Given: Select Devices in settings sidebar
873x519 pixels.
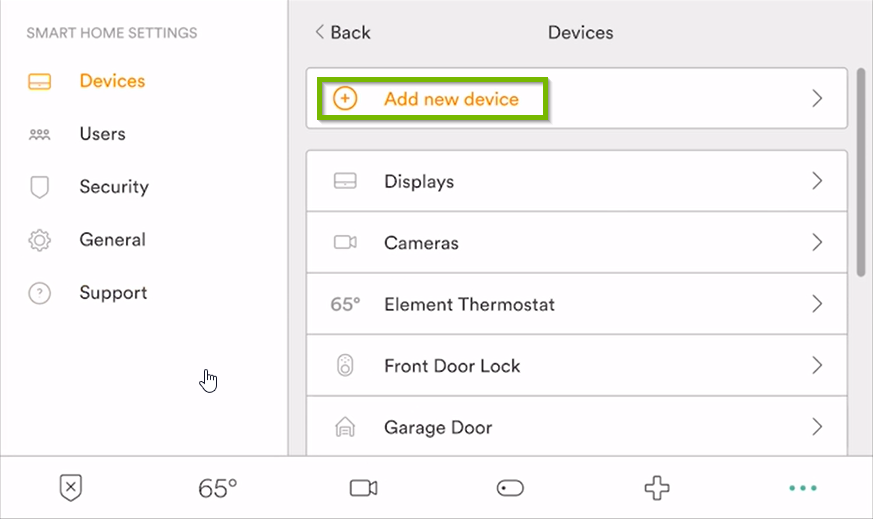Looking at the screenshot, I should 112,81.
